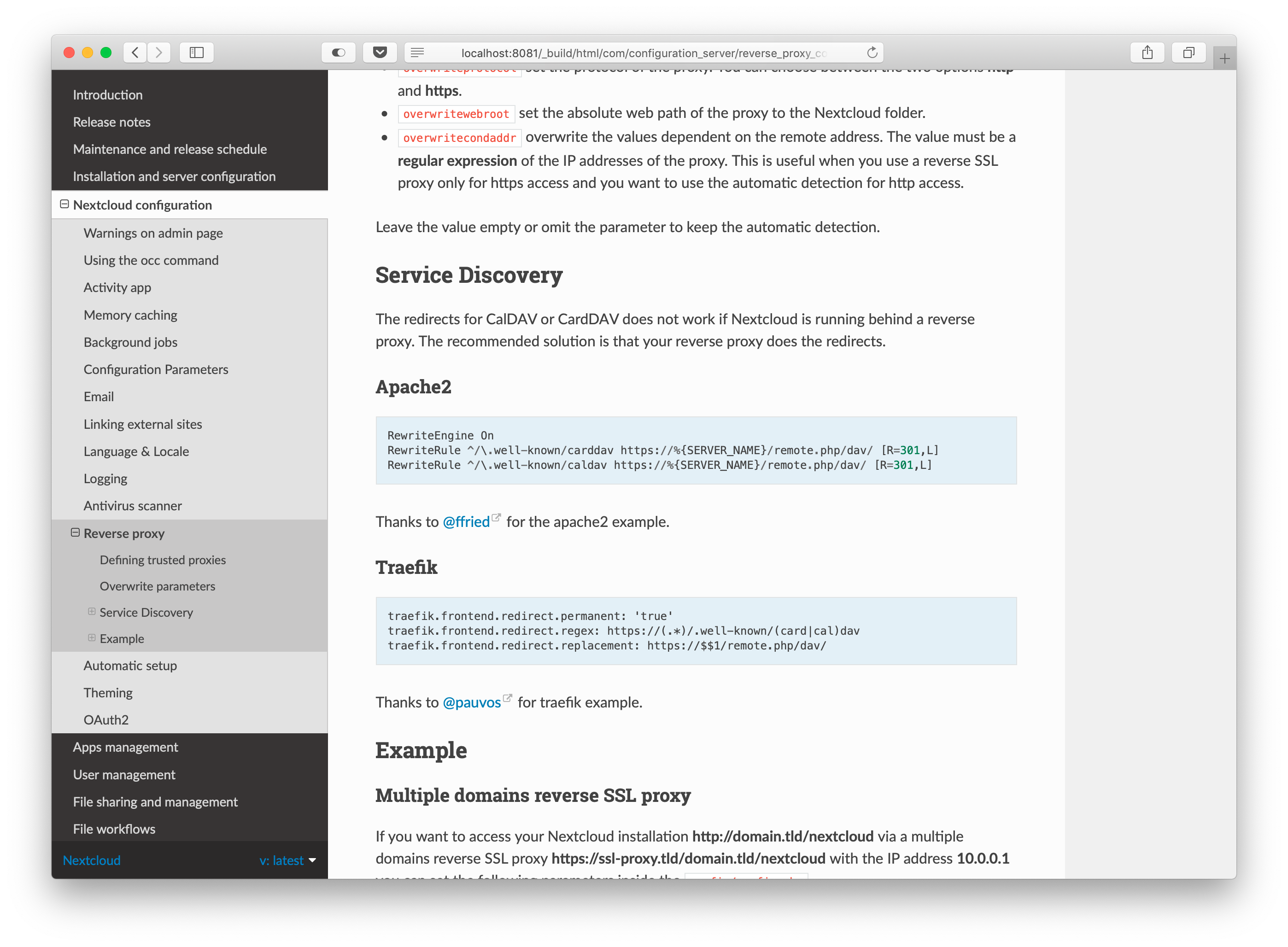Select Apps management in the sidebar
The width and height of the screenshot is (1288, 947).
(126, 747)
